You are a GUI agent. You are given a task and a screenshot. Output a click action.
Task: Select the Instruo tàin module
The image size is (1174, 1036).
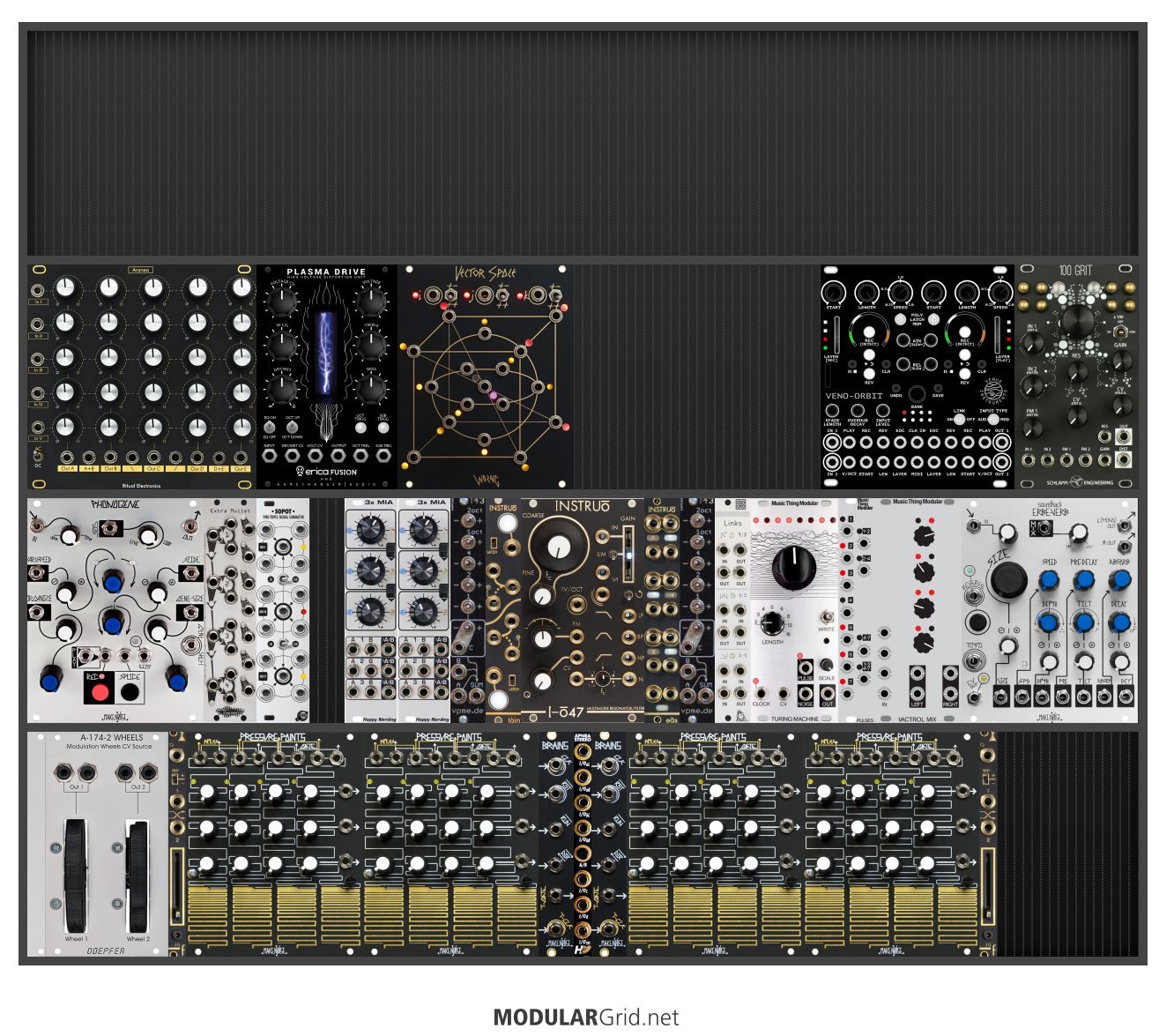[x=503, y=610]
